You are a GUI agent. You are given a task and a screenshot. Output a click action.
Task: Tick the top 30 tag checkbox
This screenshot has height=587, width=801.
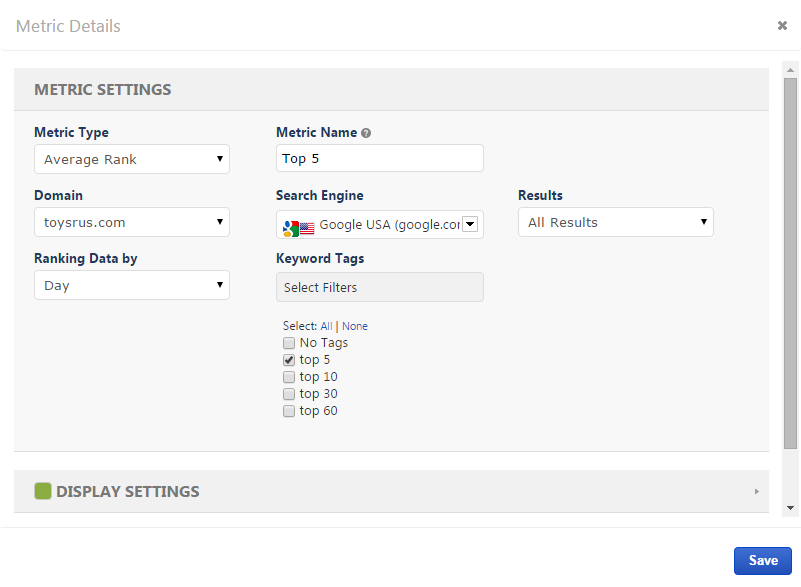point(289,394)
